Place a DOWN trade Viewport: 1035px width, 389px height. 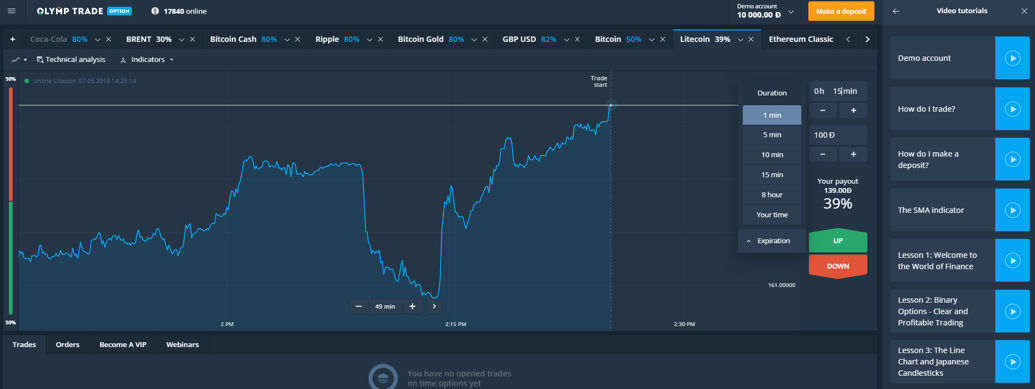(838, 266)
